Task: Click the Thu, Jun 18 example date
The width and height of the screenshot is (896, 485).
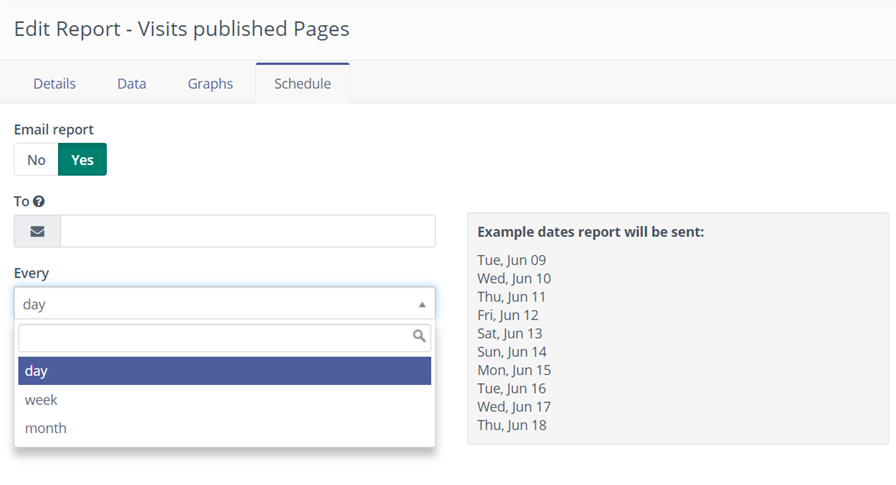Action: point(512,425)
